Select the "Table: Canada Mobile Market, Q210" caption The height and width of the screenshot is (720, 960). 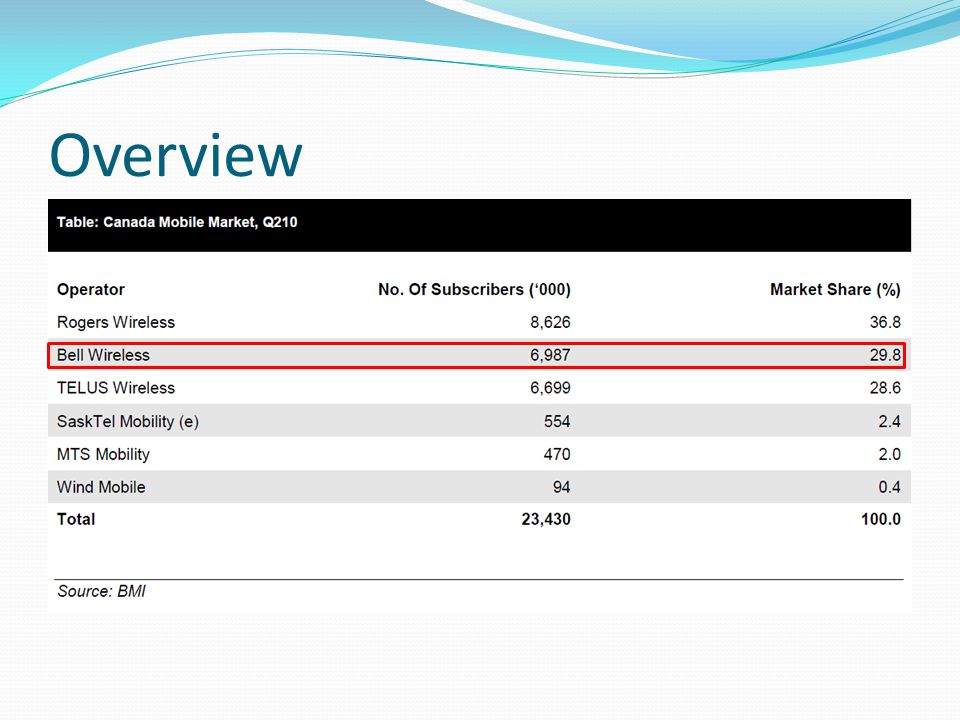click(177, 222)
